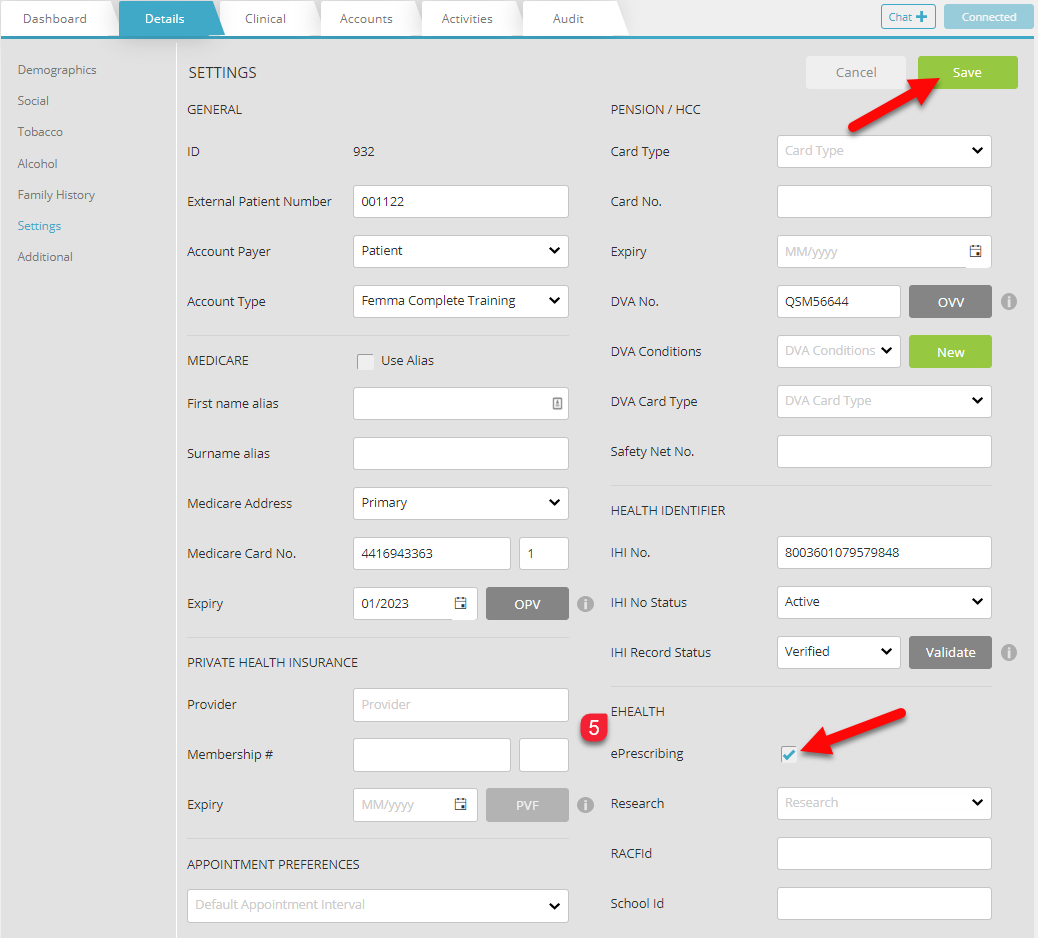This screenshot has height=938, width=1038.
Task: Click Medicare Card No. field
Action: [x=432, y=553]
